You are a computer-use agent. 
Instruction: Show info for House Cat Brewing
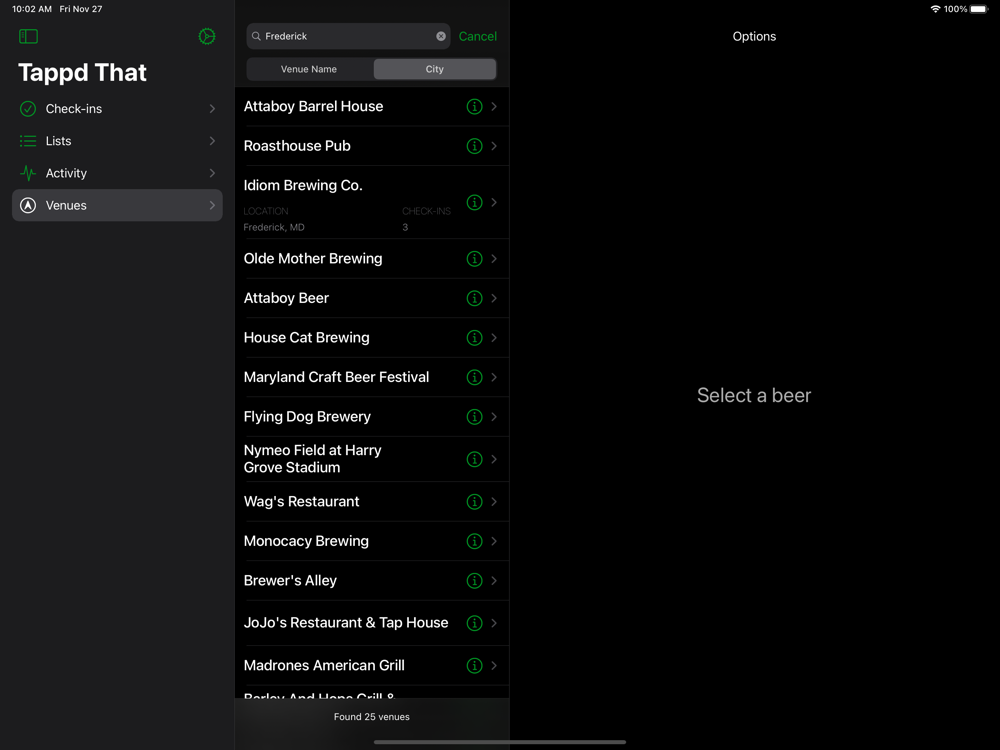point(474,337)
